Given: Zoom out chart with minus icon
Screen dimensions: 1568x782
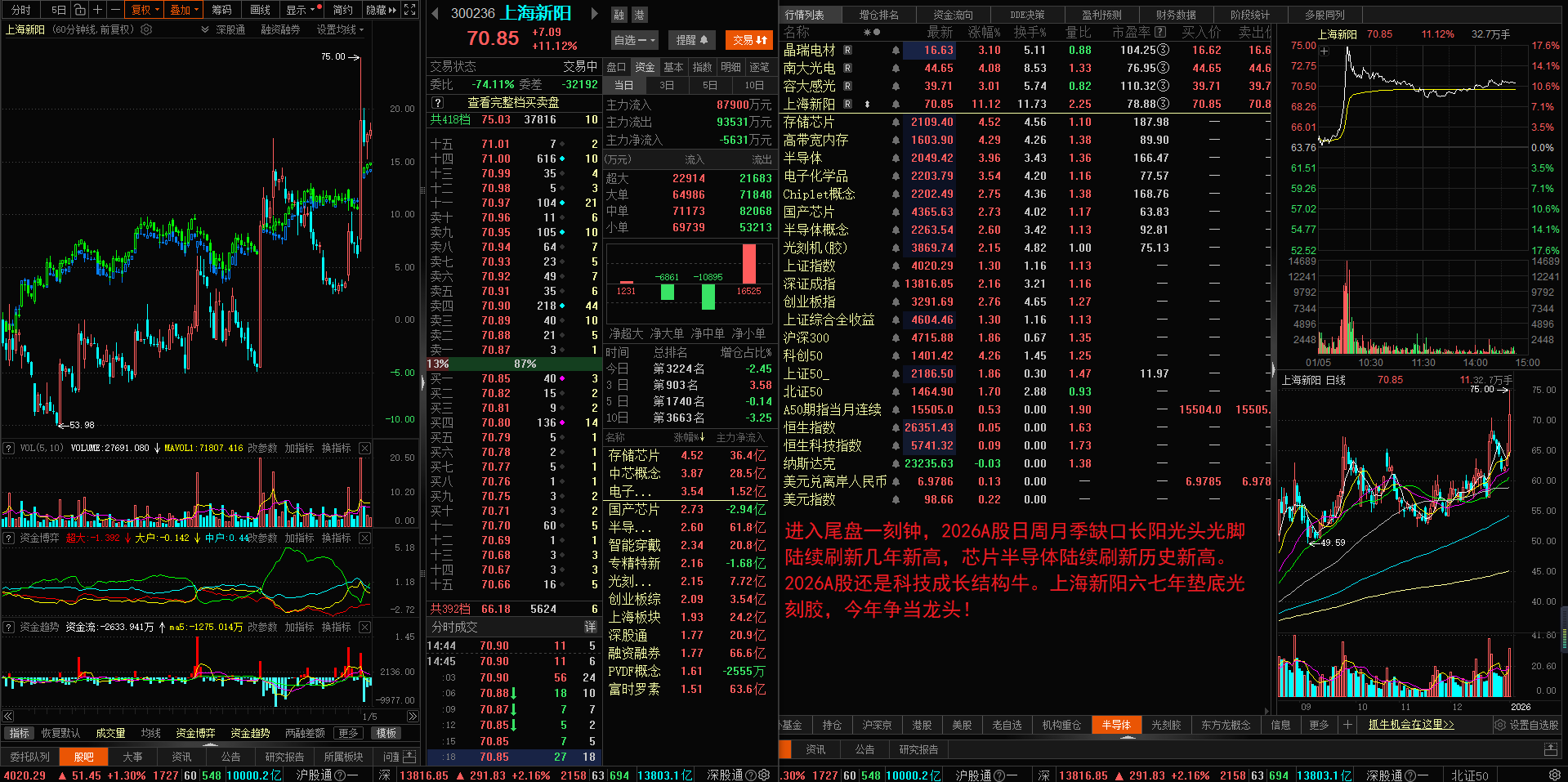Looking at the screenshot, I should 115,10.
